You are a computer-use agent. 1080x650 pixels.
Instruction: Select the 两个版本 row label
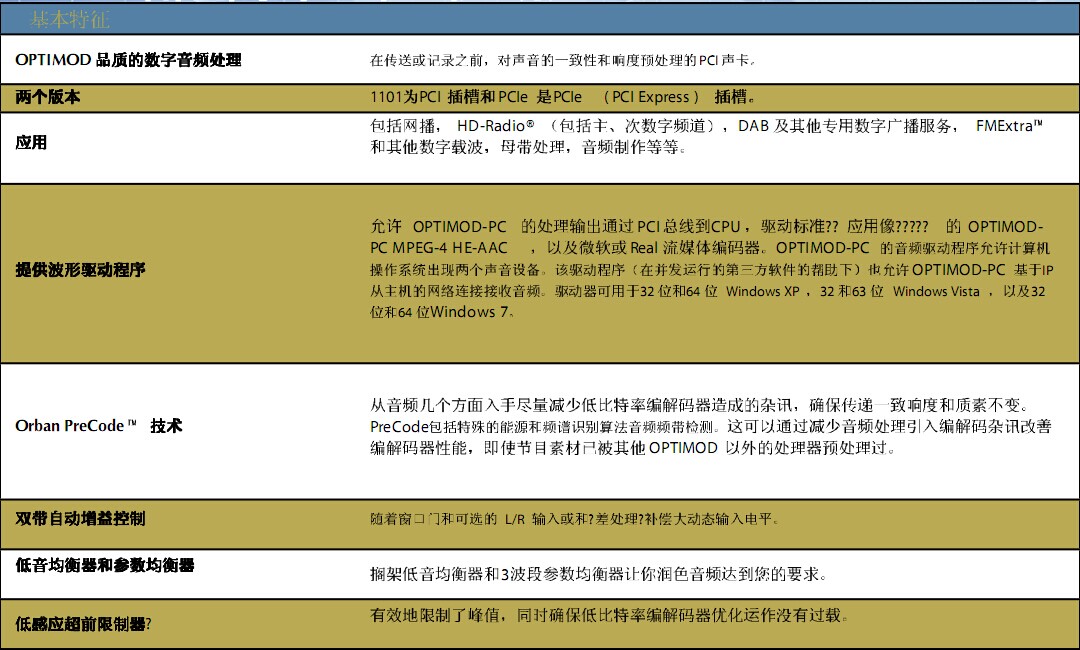(x=48, y=98)
